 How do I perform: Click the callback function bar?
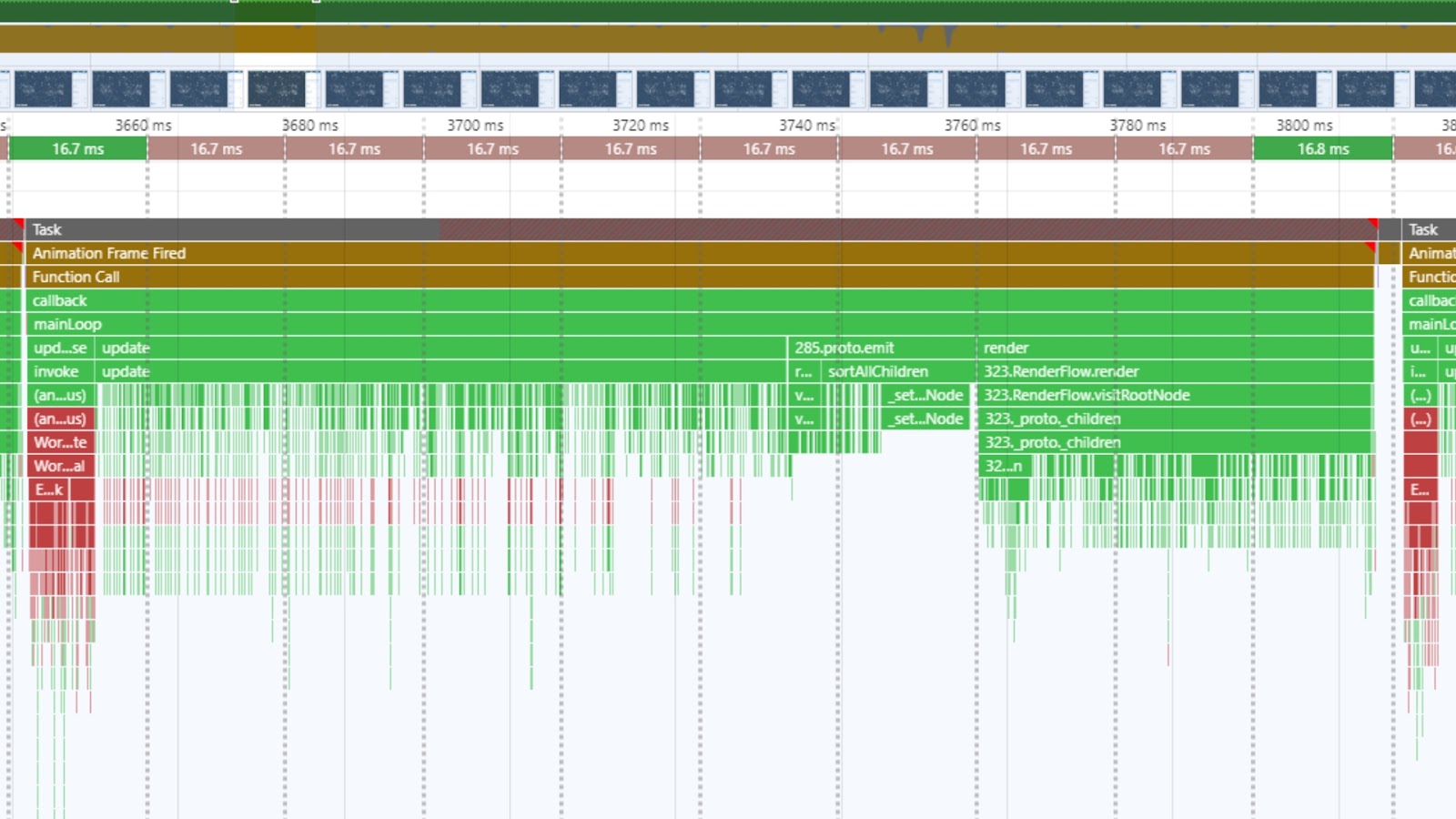tap(701, 300)
